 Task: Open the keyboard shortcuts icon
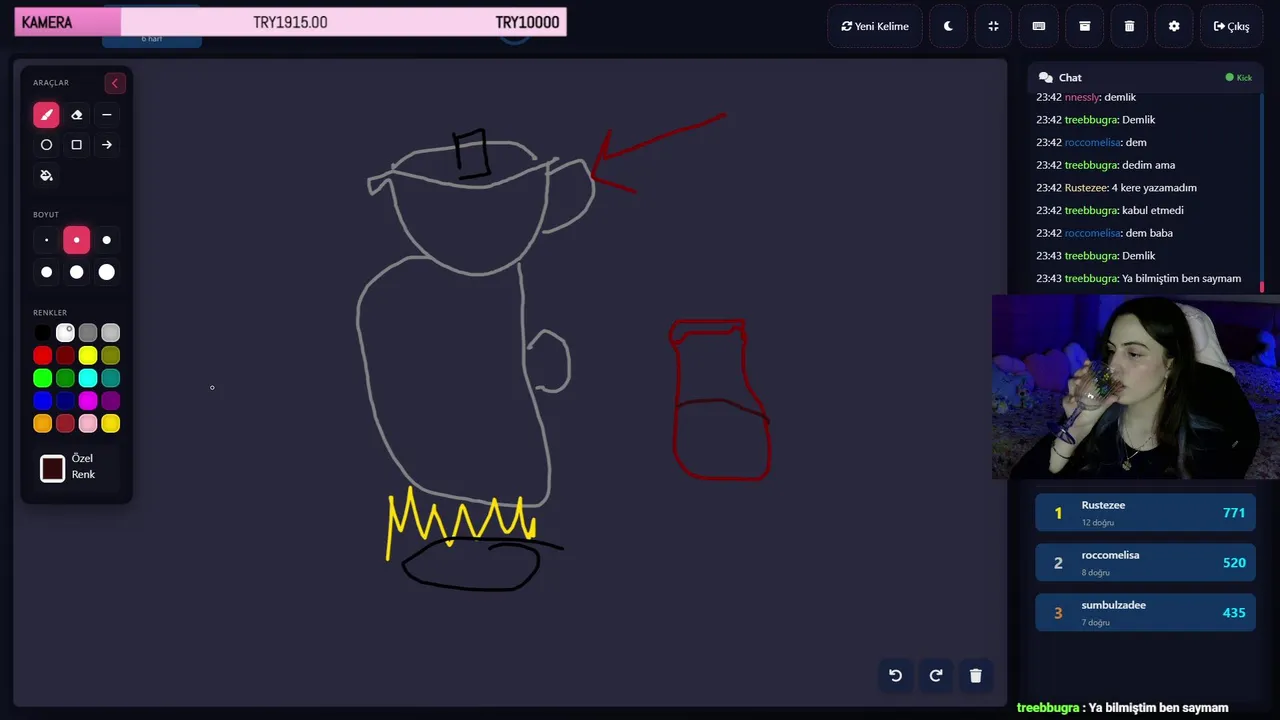pos(1039,26)
